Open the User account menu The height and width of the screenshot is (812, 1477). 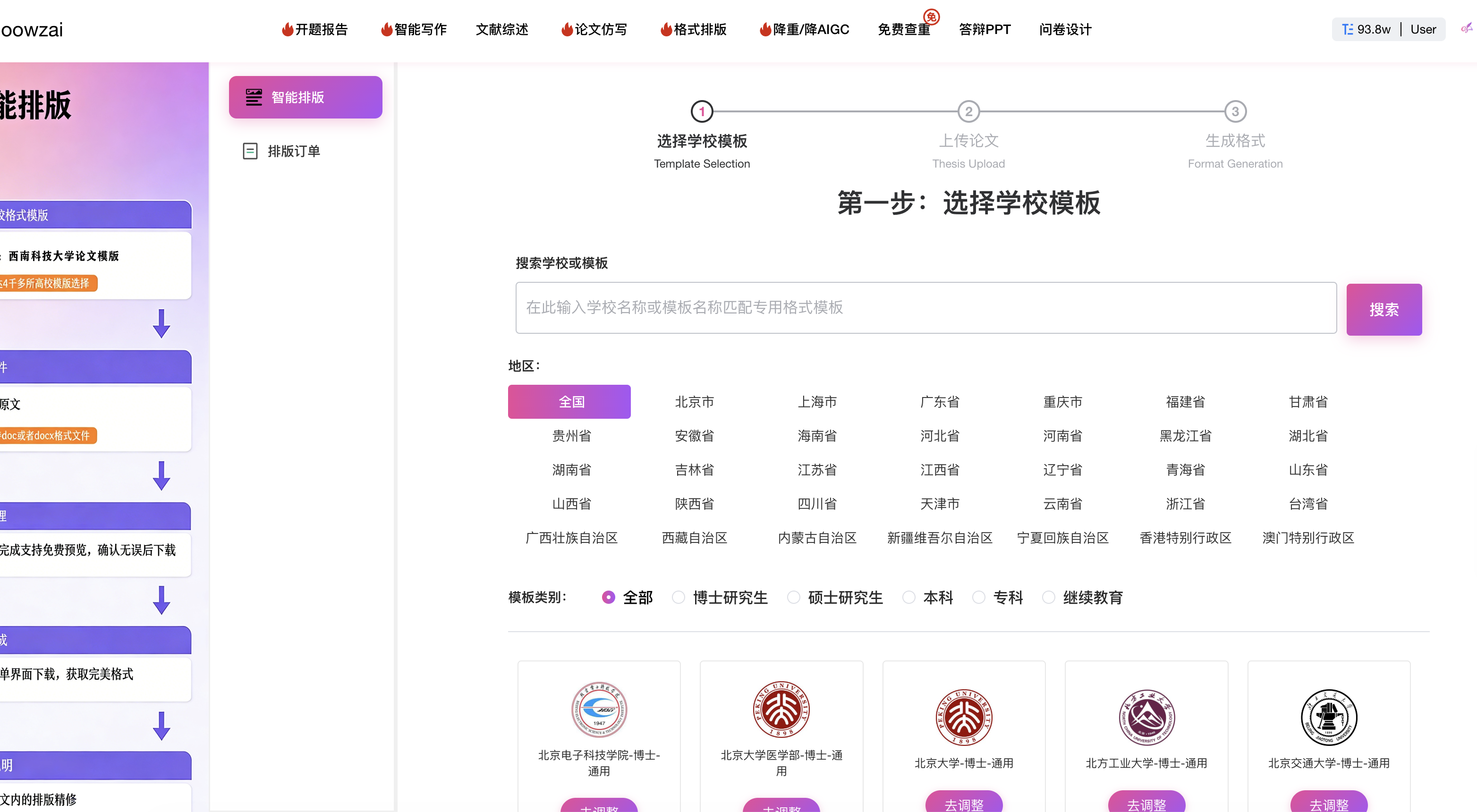[1423, 29]
